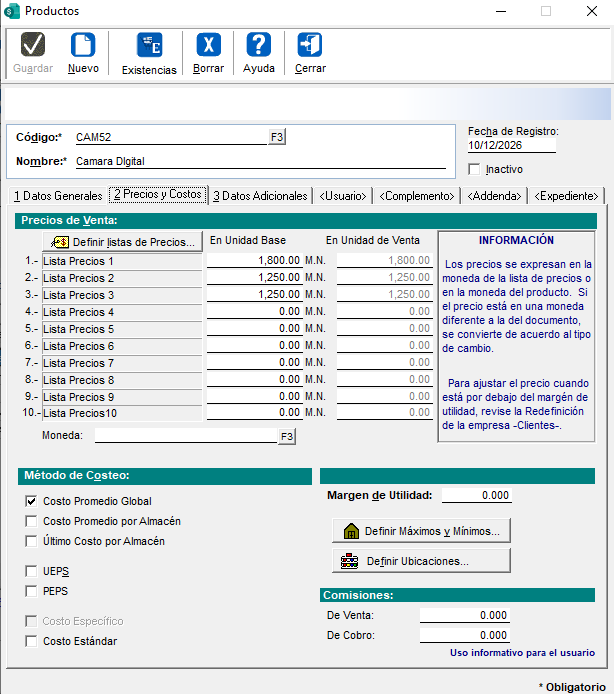Image resolution: width=614 pixels, height=694 pixels.
Task: Click the Lista Precios10 label
Action: [122, 413]
